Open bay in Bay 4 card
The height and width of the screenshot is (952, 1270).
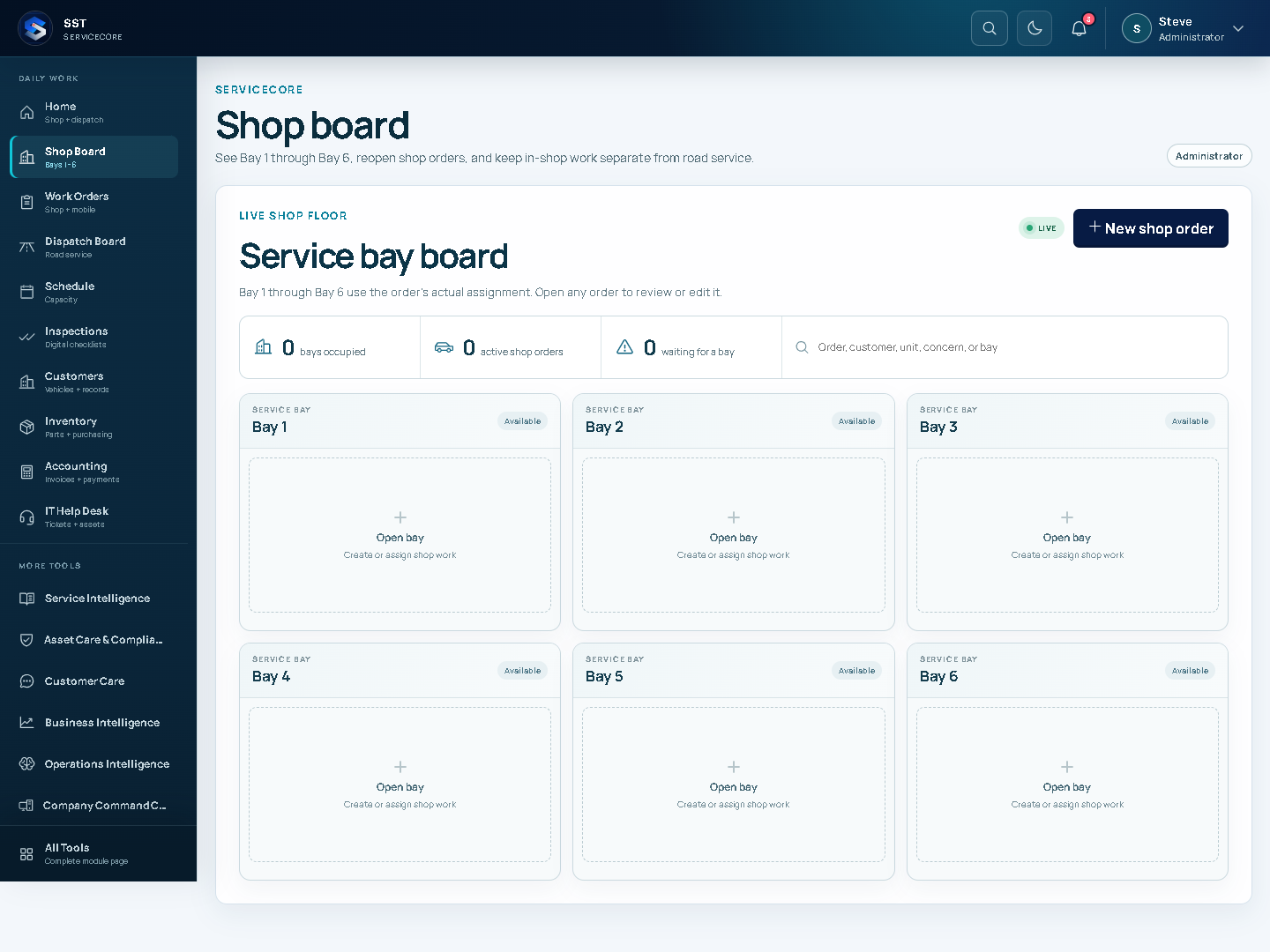[400, 785]
